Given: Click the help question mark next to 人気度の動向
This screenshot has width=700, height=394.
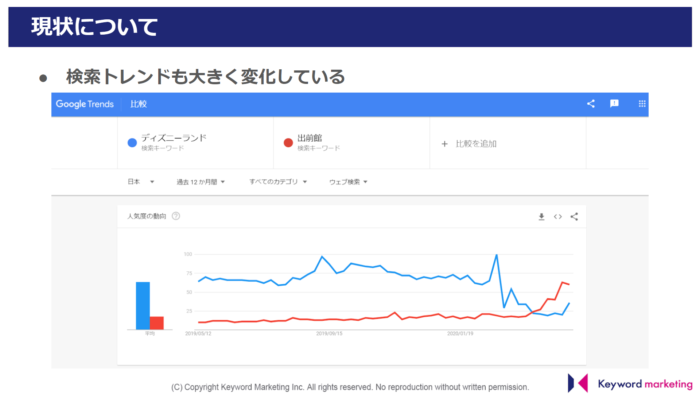Looking at the screenshot, I should tap(176, 216).
